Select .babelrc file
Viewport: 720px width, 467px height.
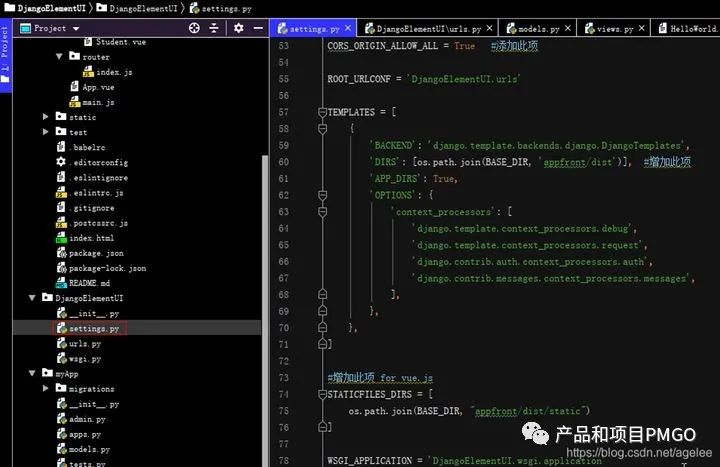click(x=81, y=147)
